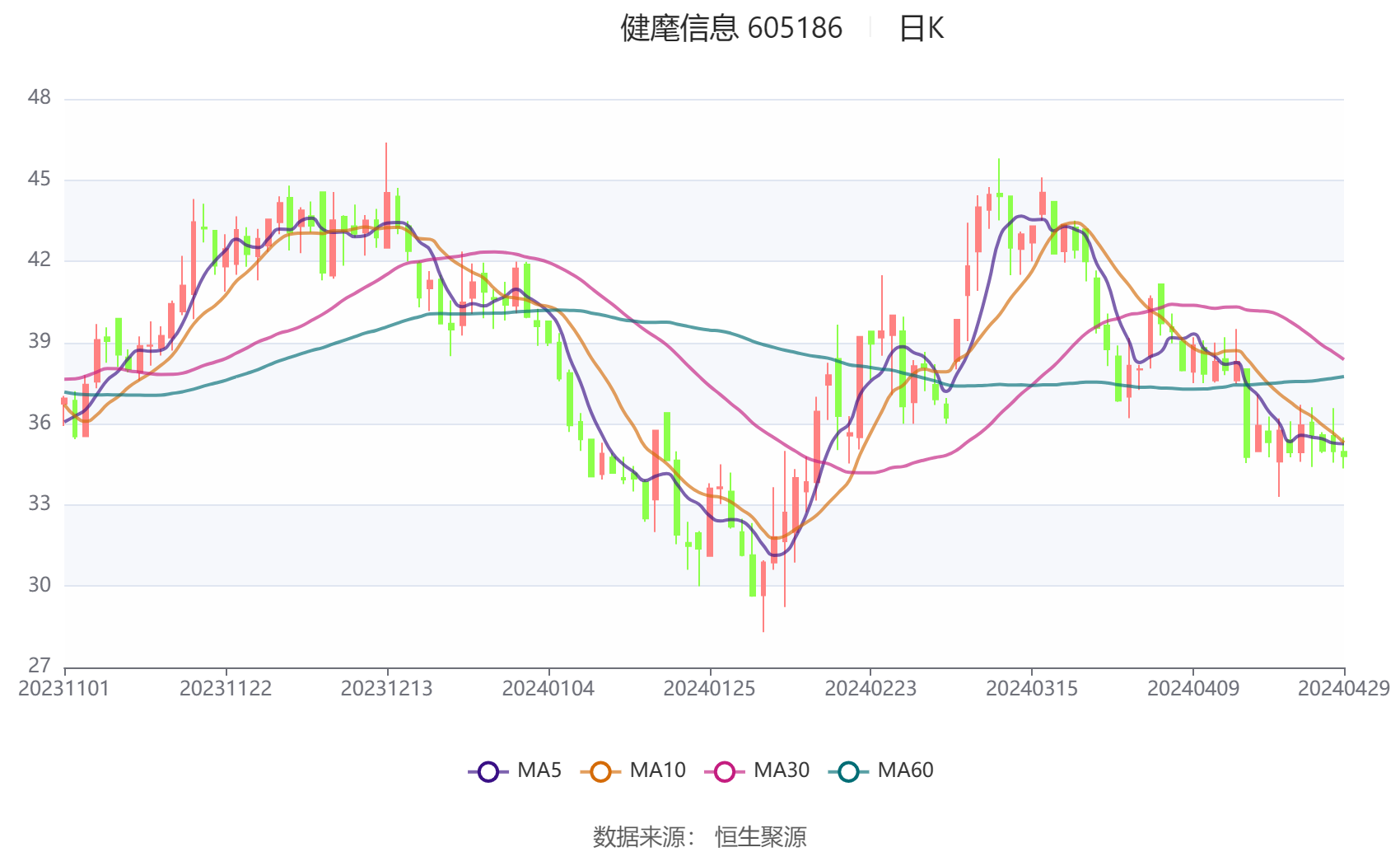The height and width of the screenshot is (852, 1400).
Task: Click the 日K chart type label
Action: pyautogui.click(x=921, y=28)
